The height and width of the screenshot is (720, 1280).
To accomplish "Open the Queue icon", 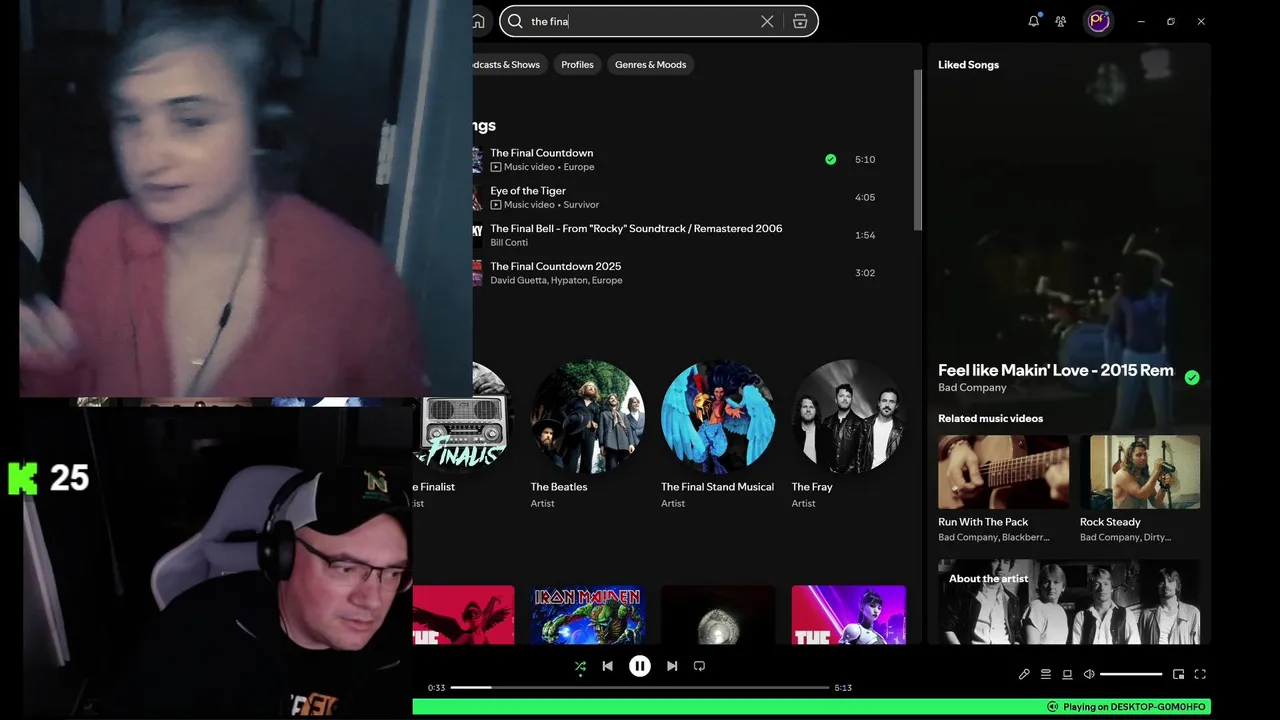I will pos(1046,674).
